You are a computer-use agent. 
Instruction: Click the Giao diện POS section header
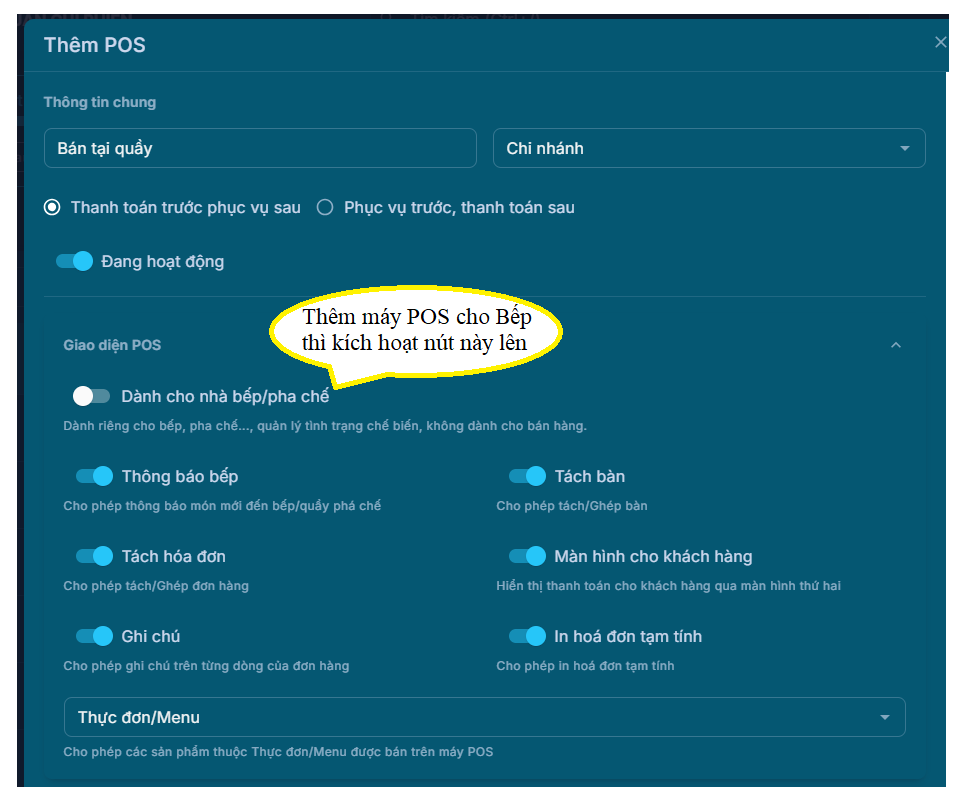pyautogui.click(x=112, y=345)
